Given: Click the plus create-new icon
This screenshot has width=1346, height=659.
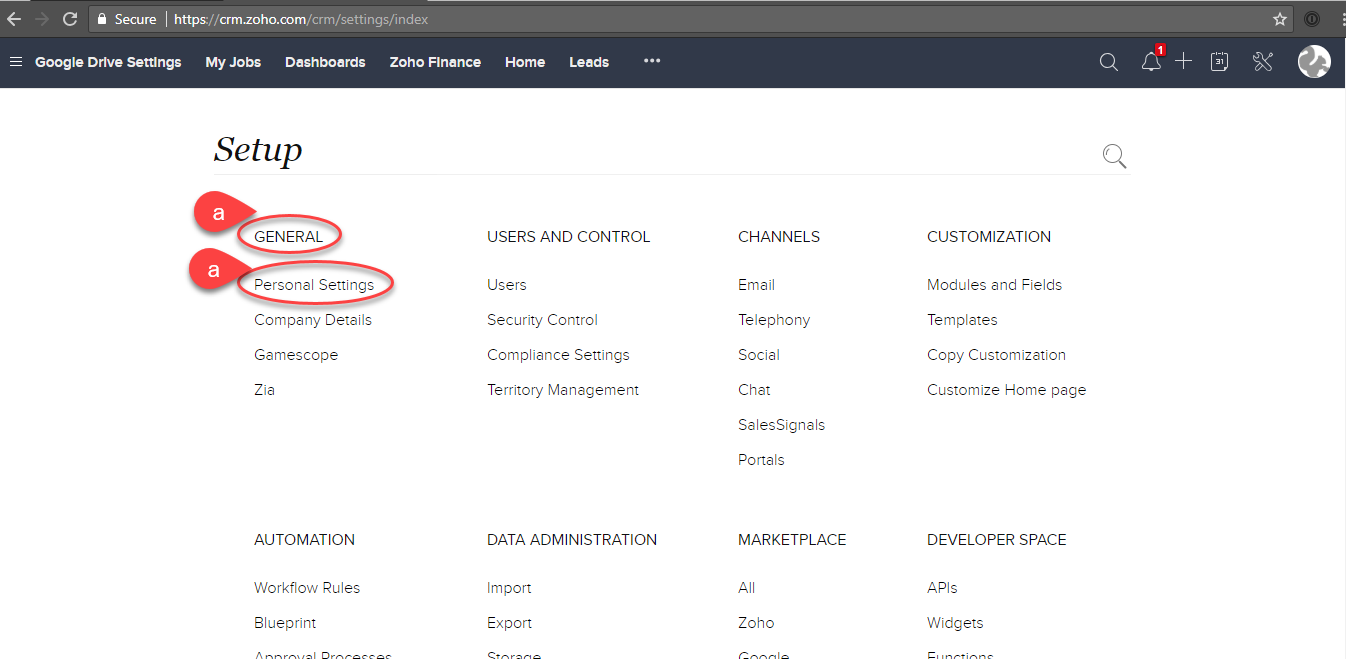Looking at the screenshot, I should [1184, 61].
